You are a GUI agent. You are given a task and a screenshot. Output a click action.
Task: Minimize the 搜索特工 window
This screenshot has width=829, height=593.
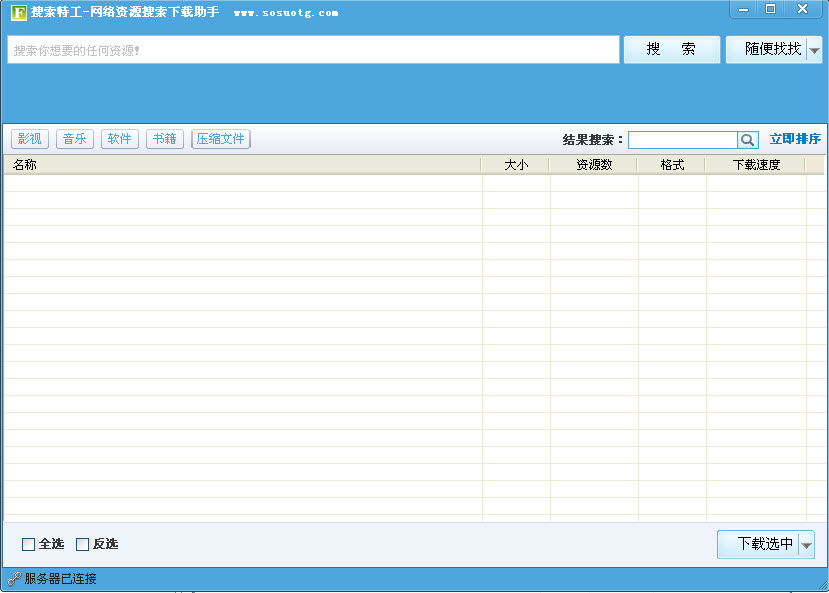coord(743,9)
